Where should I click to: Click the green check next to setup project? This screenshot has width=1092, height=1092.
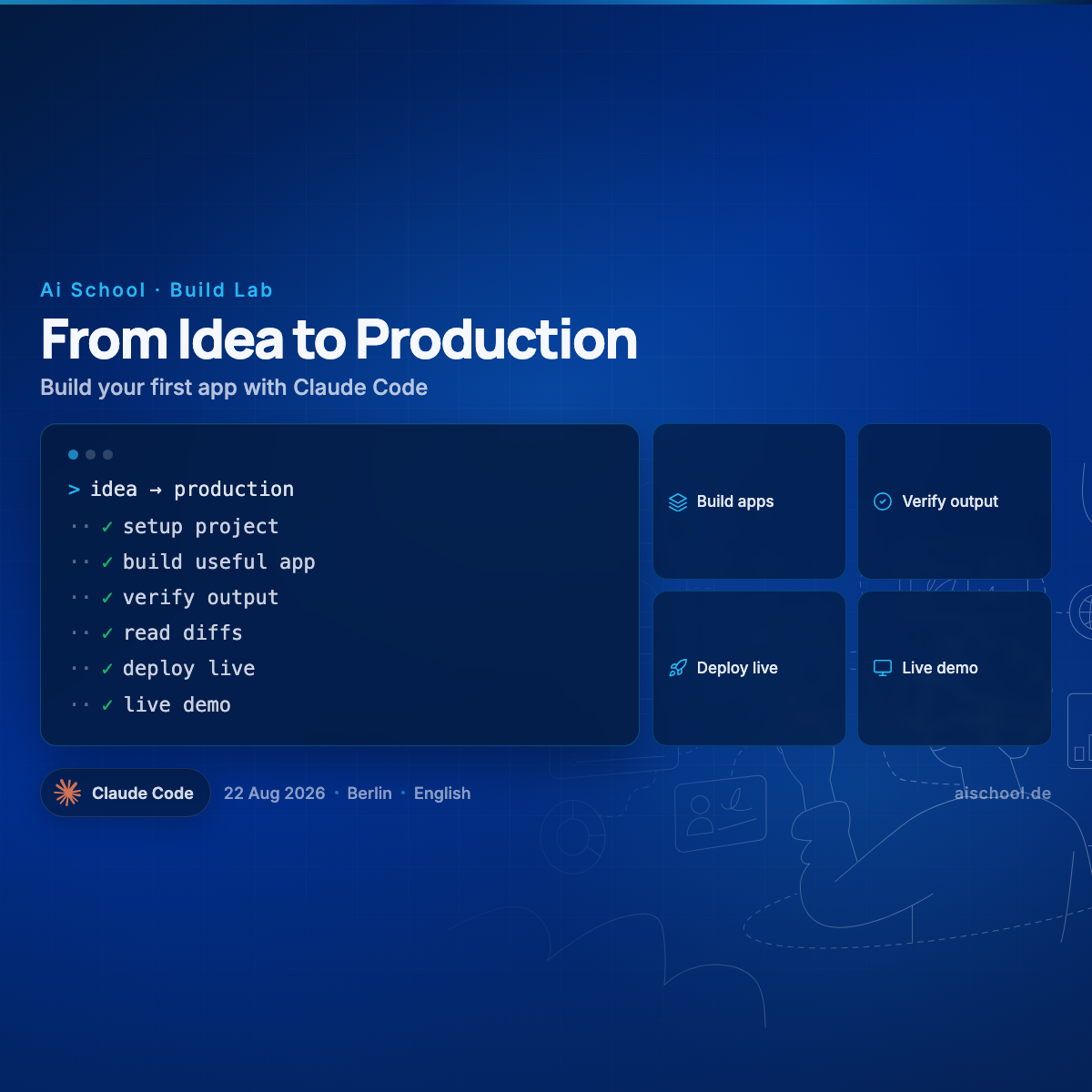107,527
